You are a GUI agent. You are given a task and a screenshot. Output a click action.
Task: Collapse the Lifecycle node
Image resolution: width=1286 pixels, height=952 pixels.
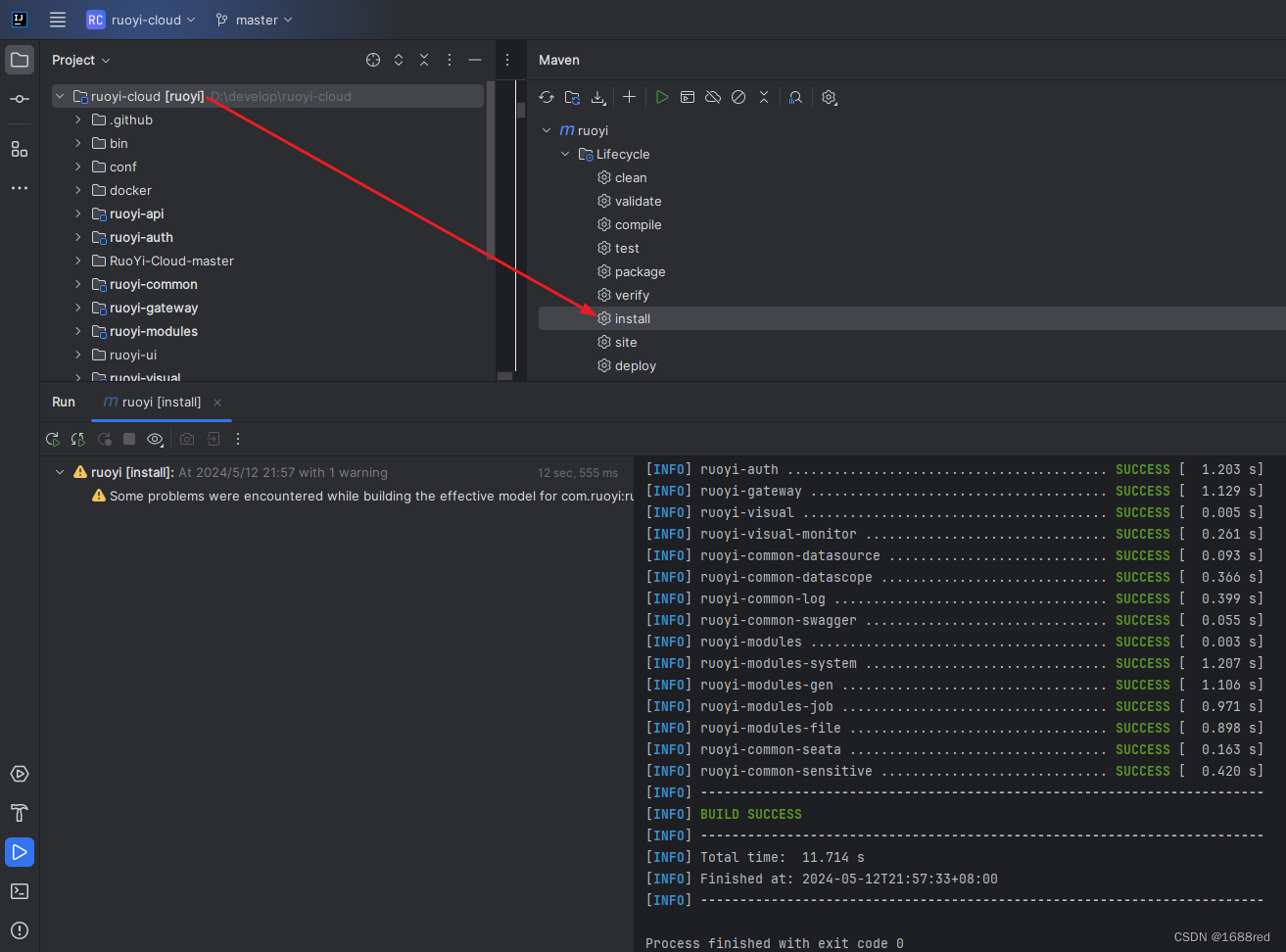click(x=565, y=154)
